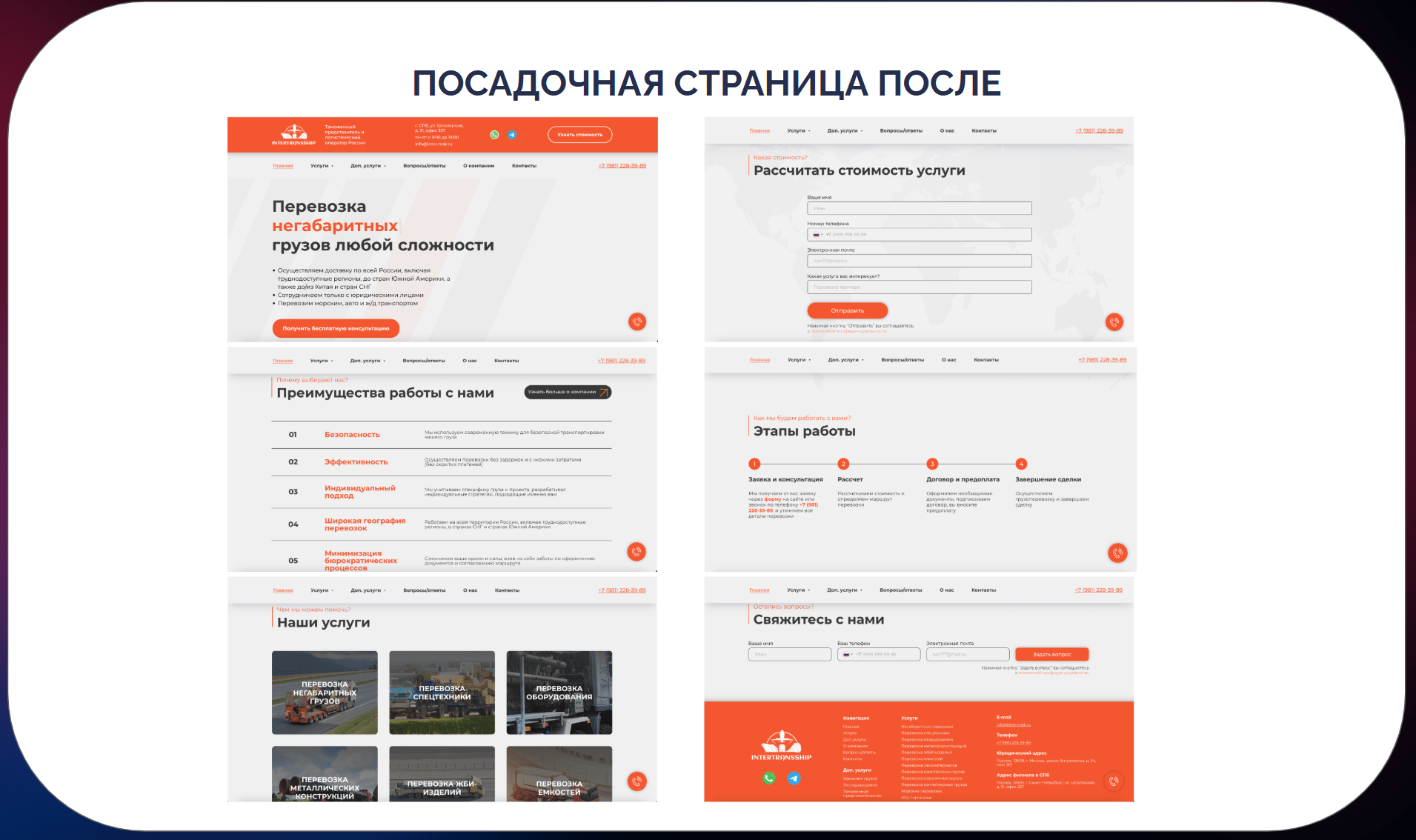Click the Ваше имя field in the cost form
This screenshot has height=840, width=1416.
[x=919, y=208]
